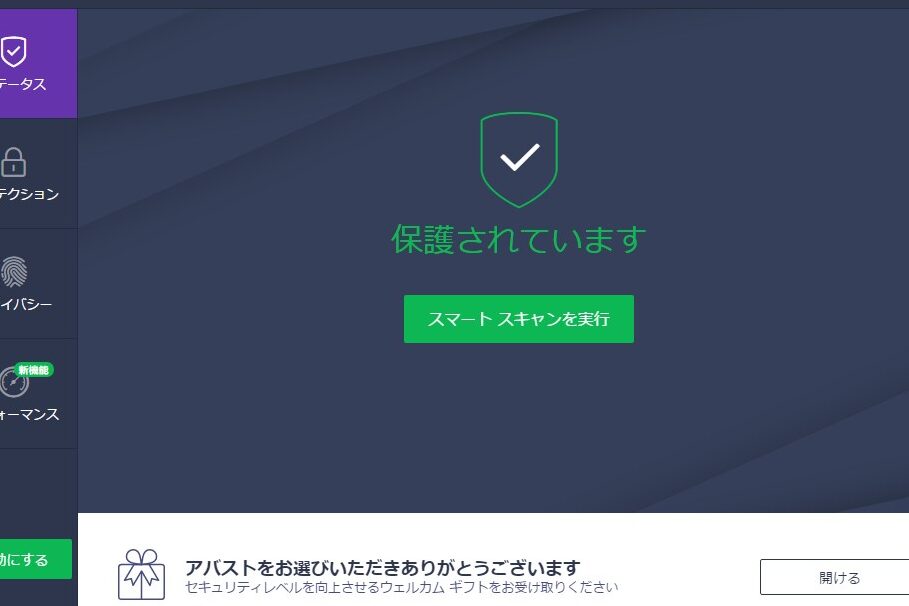Click empty sidebar area below パフォーマンス
909x606 pixels.
pyautogui.click(x=38, y=493)
